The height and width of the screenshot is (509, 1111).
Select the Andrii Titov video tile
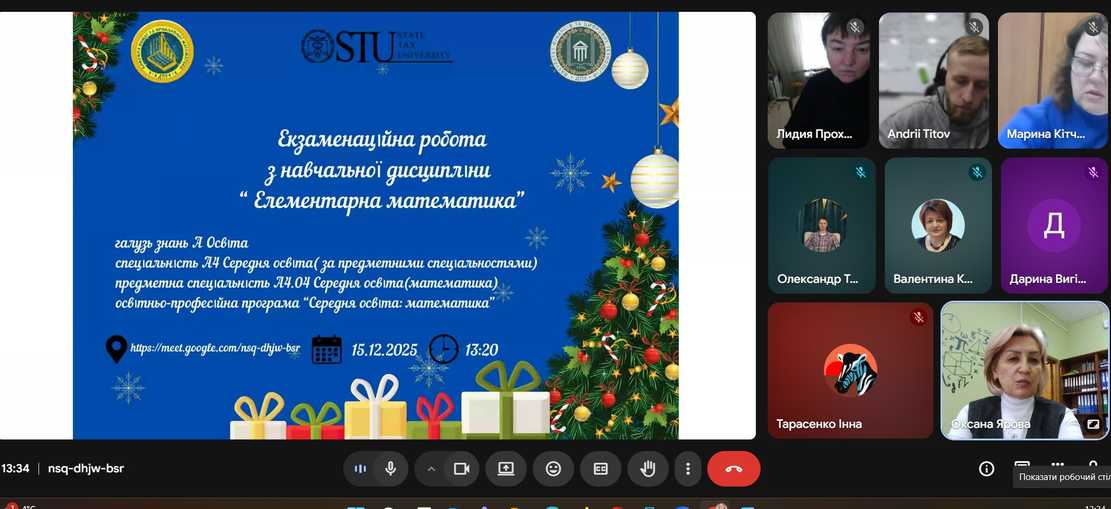pyautogui.click(x=933, y=80)
